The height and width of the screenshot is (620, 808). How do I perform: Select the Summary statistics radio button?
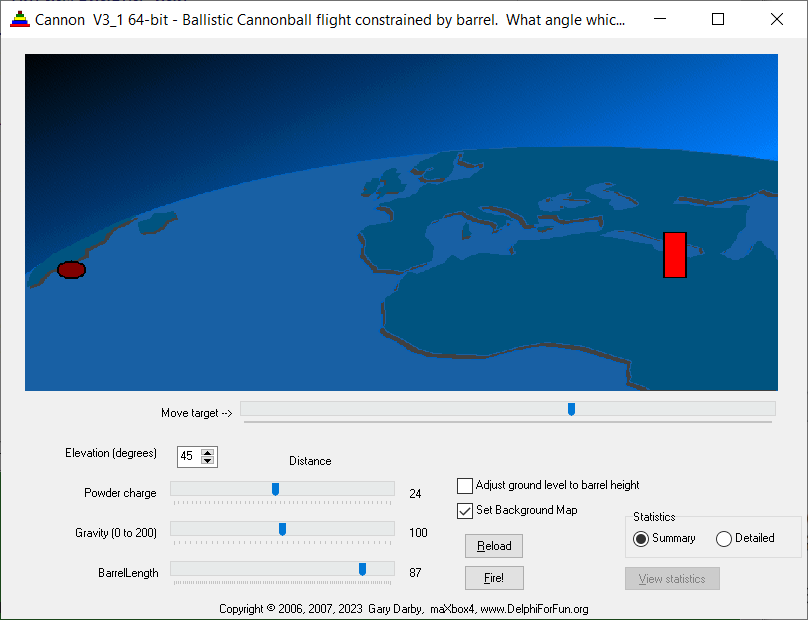(641, 539)
